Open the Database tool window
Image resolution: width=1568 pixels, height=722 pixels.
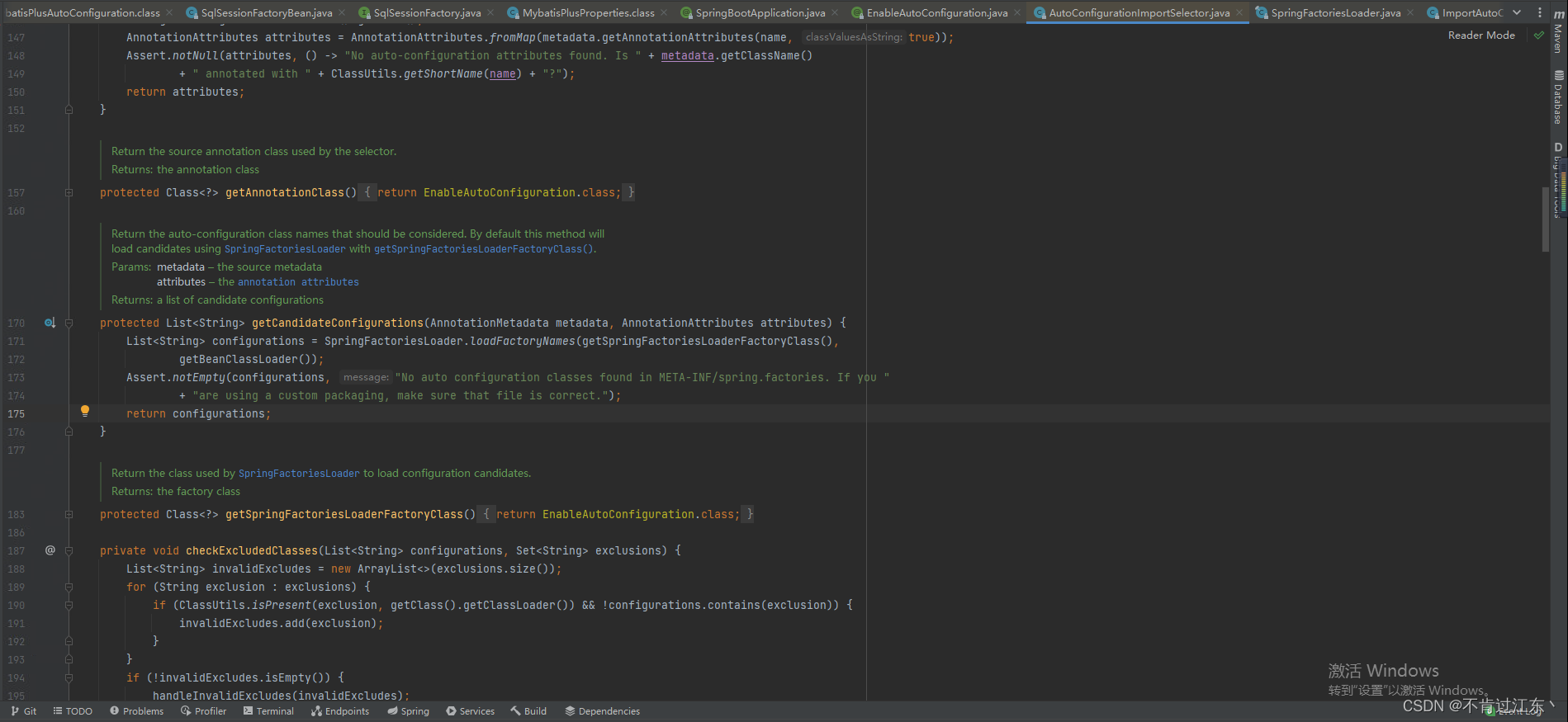(1557, 99)
